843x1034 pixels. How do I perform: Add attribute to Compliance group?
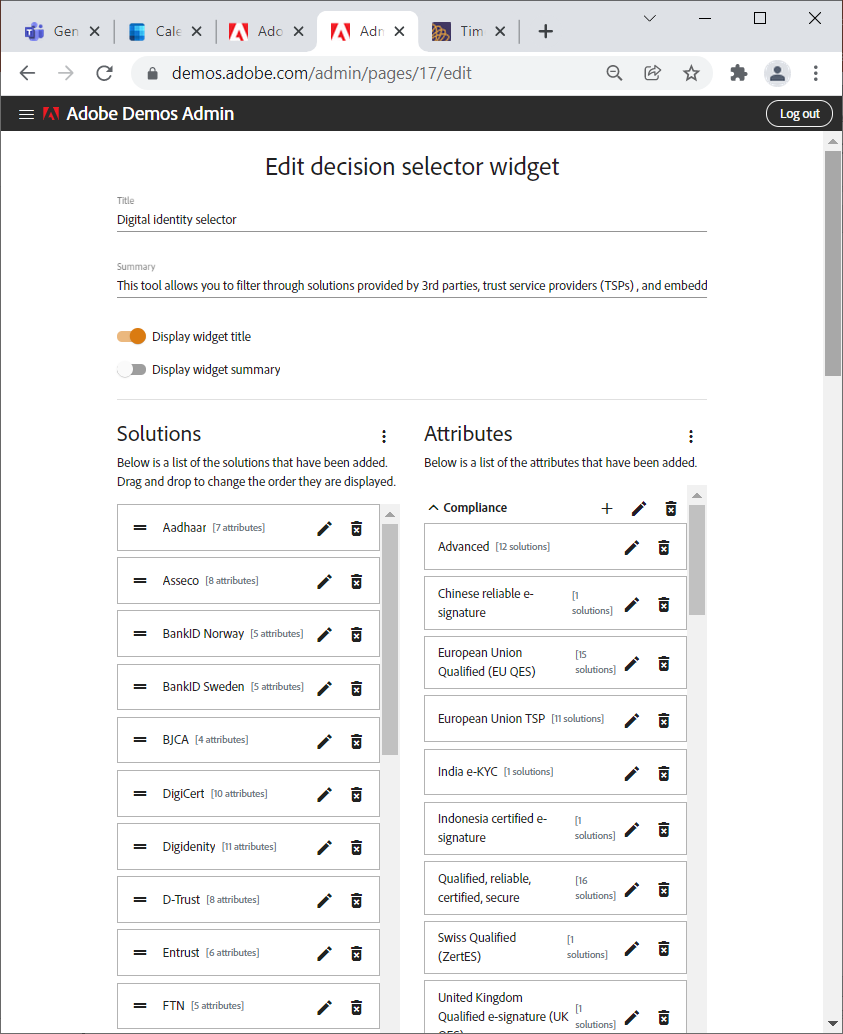point(607,508)
